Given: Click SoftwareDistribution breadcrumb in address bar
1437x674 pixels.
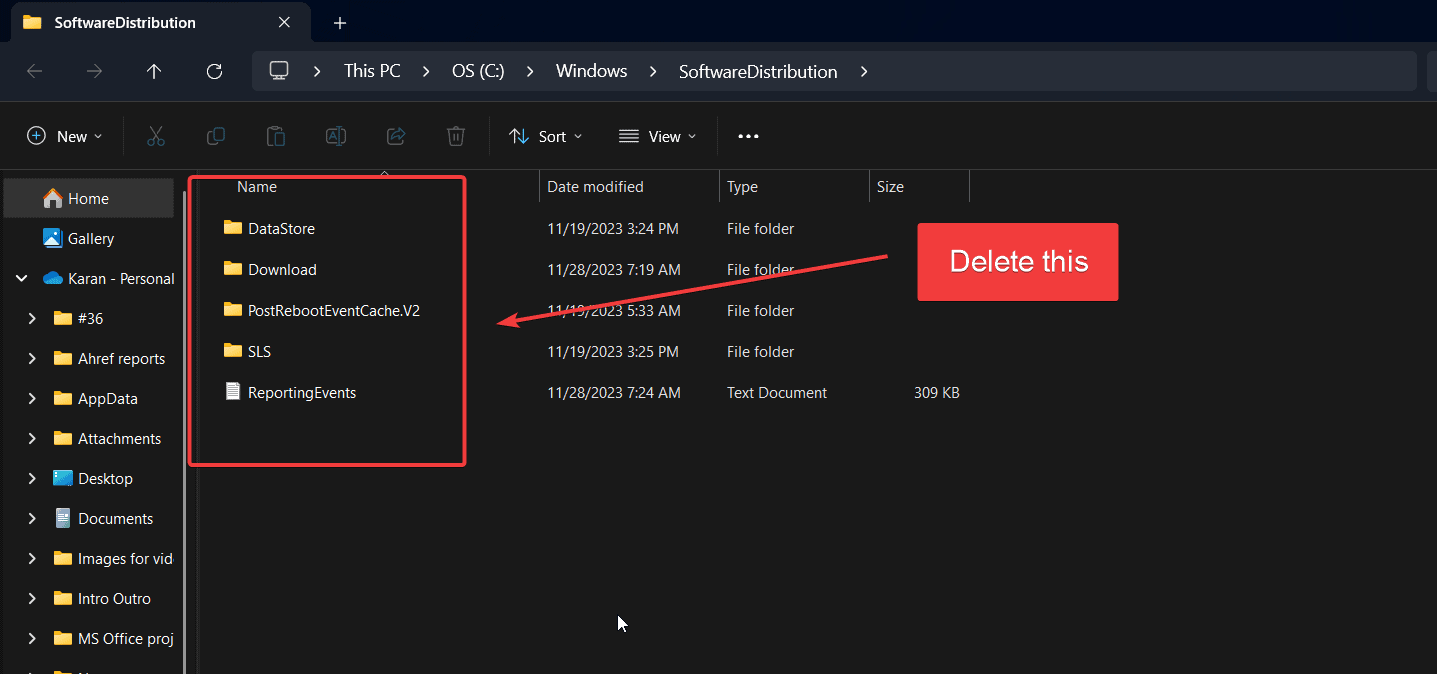Looking at the screenshot, I should [758, 71].
